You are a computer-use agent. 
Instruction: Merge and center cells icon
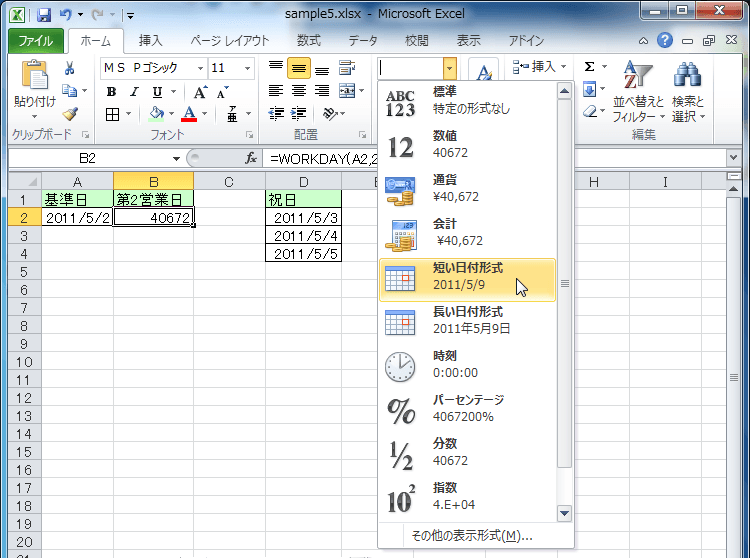click(x=347, y=91)
